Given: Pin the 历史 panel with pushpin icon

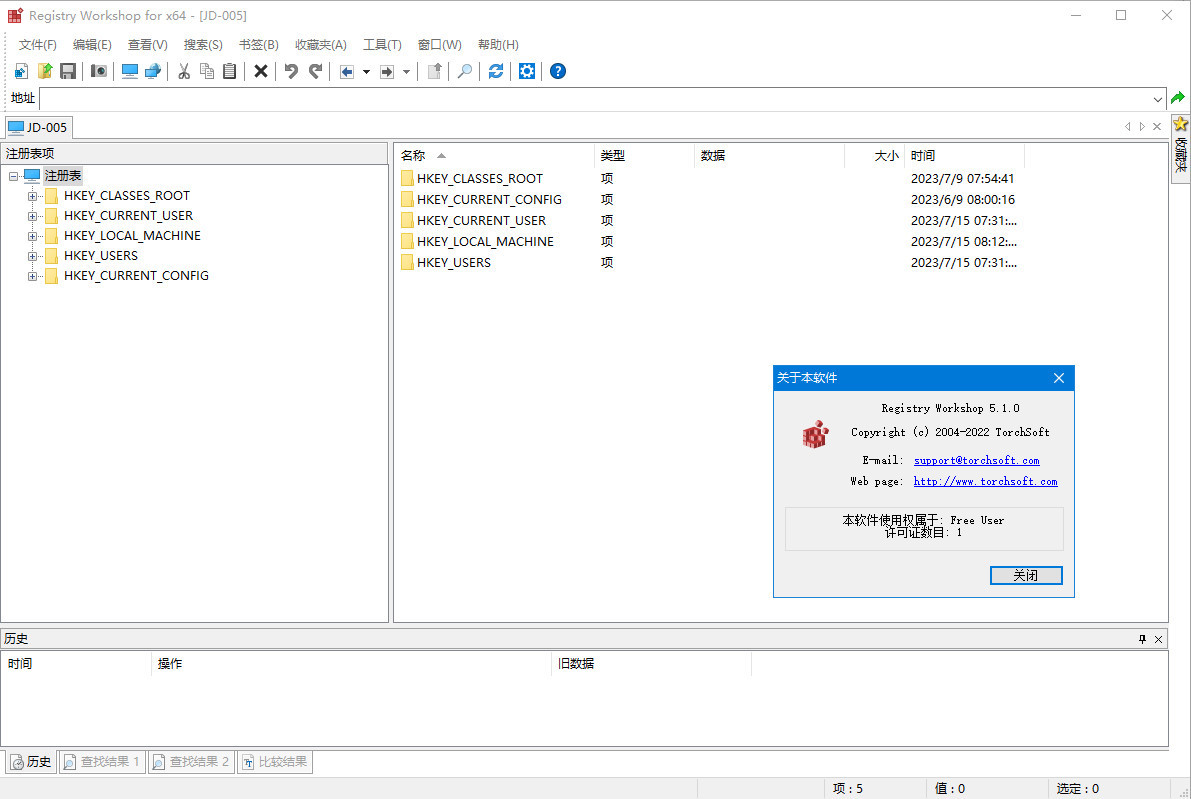Looking at the screenshot, I should pos(1142,640).
